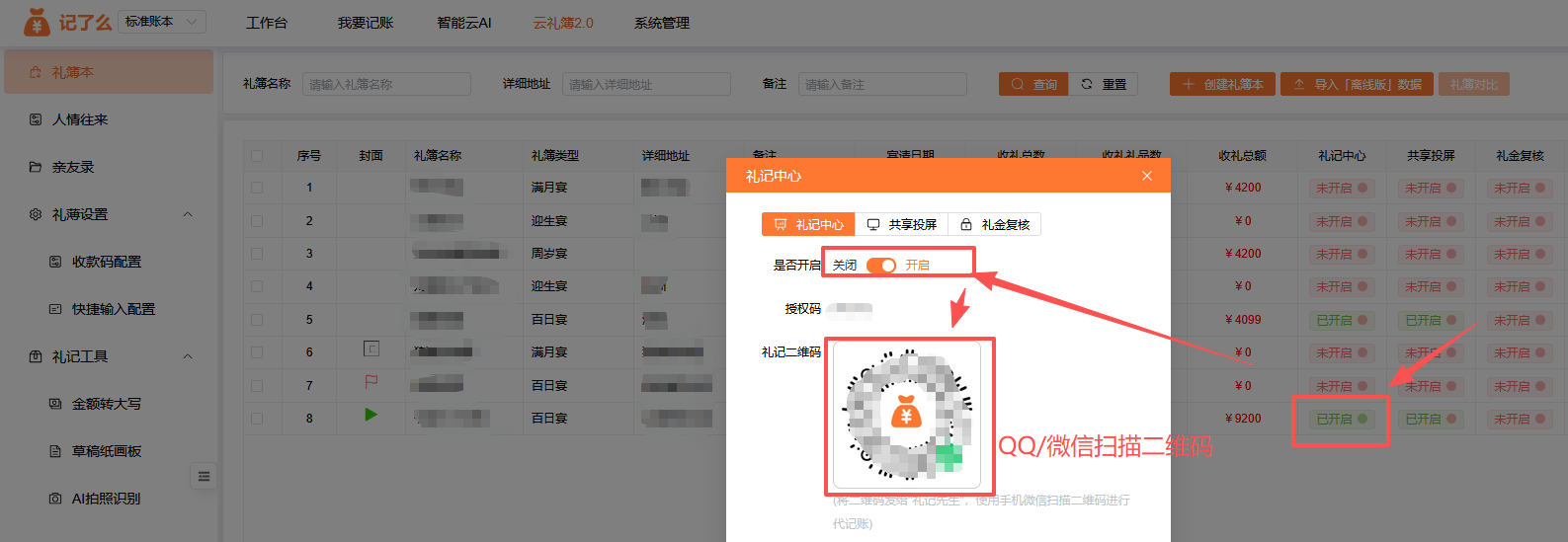Tick the checkbox for row 5
This screenshot has width=1568, height=542.
(257, 320)
